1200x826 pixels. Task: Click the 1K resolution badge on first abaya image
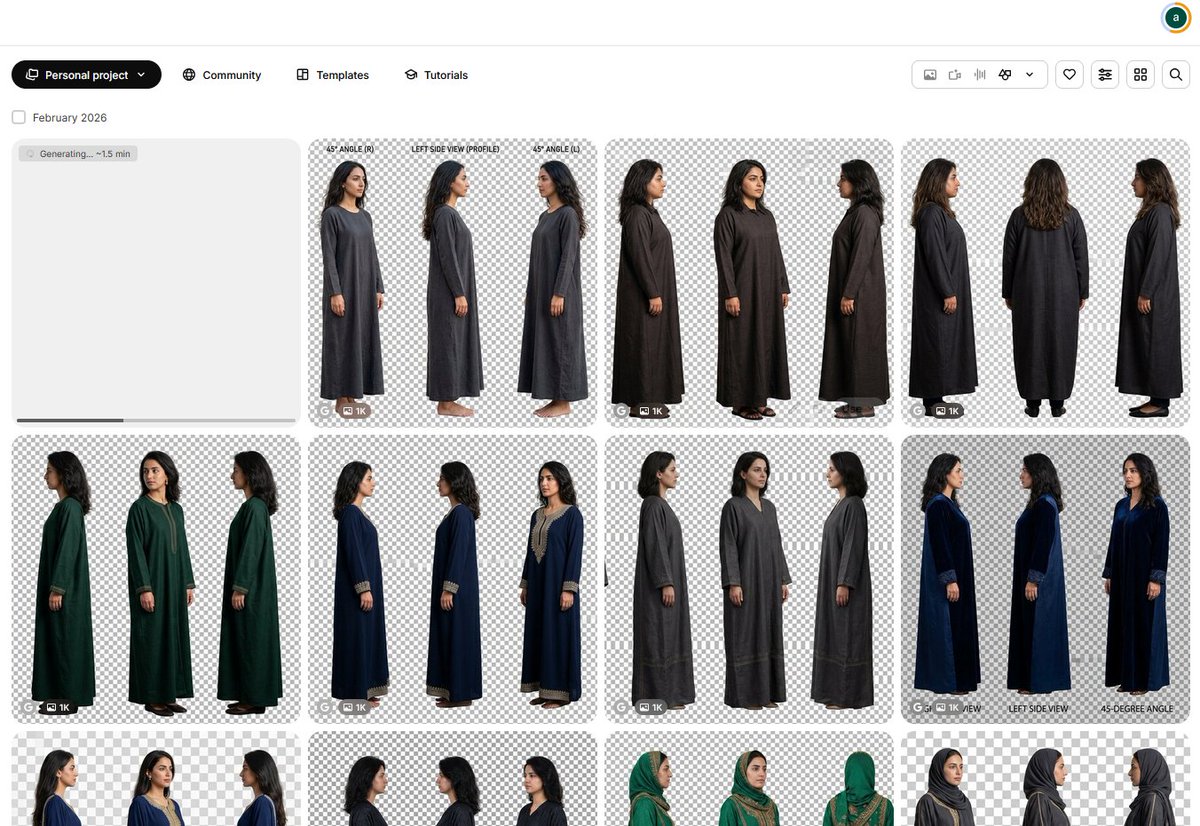[355, 410]
